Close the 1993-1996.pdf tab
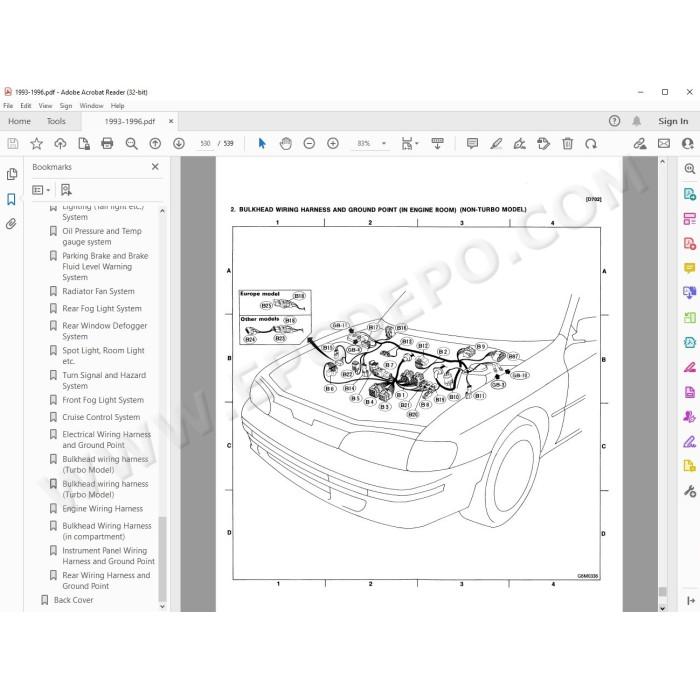 click(x=171, y=121)
